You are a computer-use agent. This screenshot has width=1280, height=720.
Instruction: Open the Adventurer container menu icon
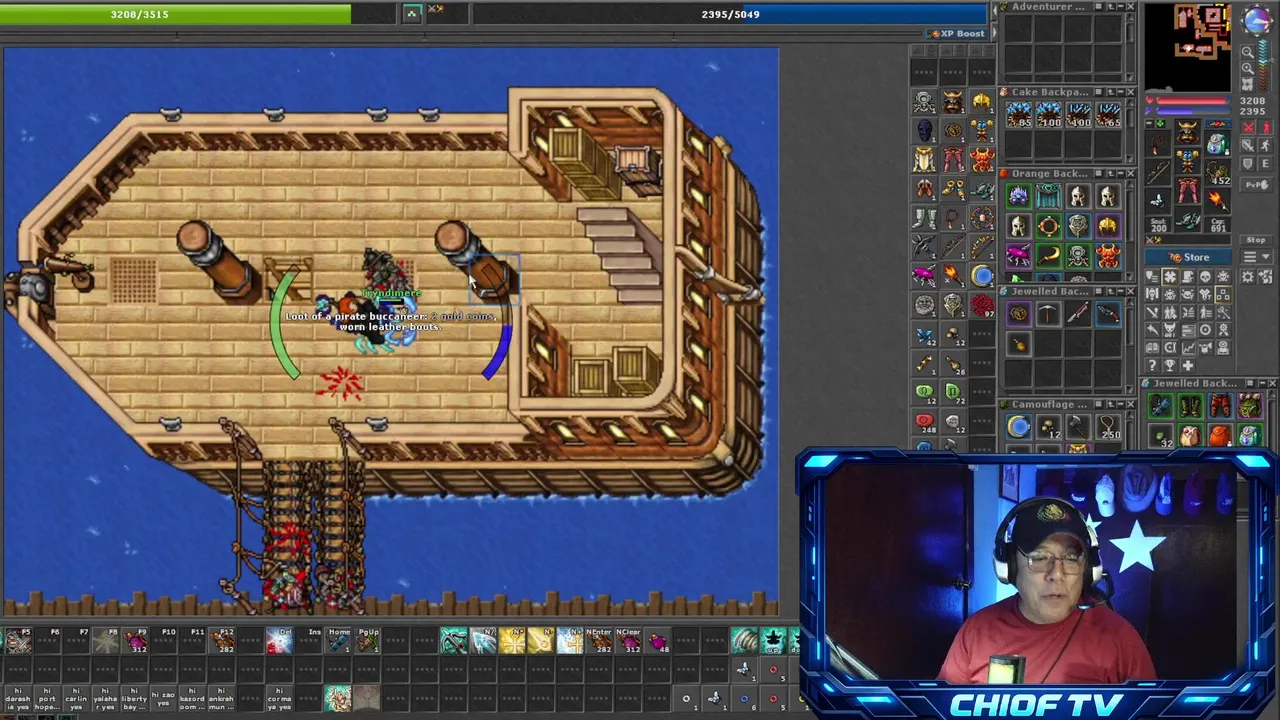pyautogui.click(x=1098, y=7)
